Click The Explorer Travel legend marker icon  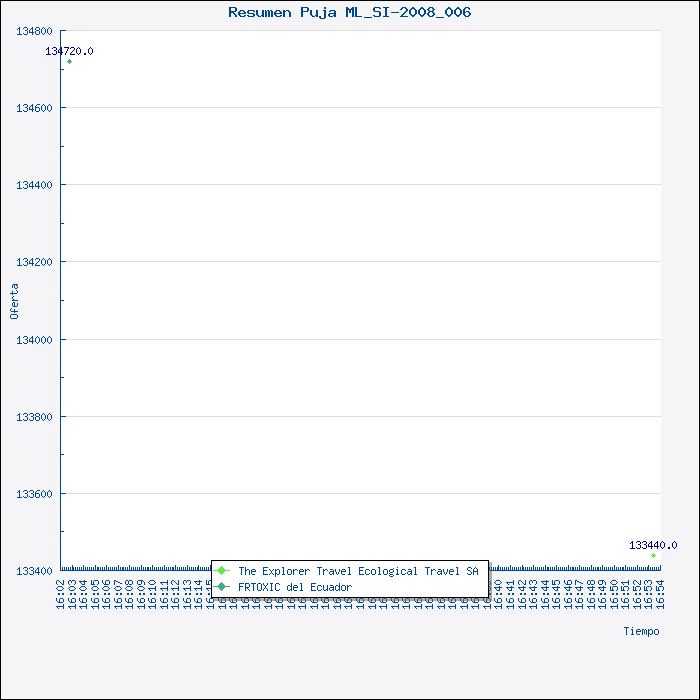(222, 571)
